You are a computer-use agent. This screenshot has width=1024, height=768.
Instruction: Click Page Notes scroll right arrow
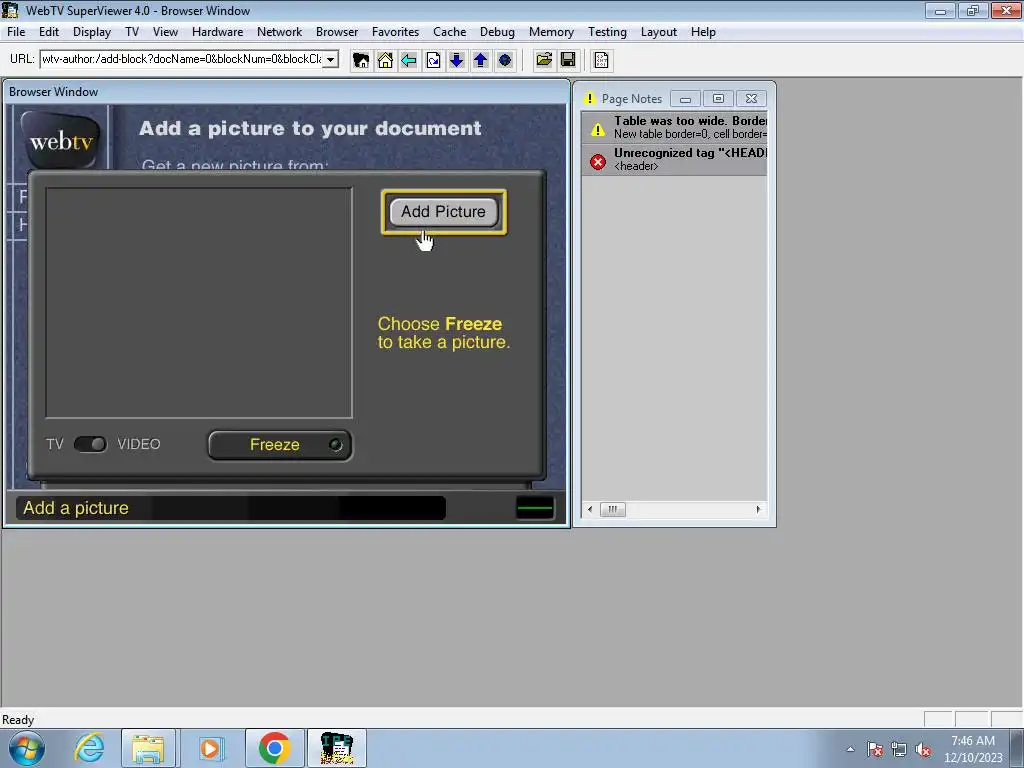pyautogui.click(x=758, y=509)
